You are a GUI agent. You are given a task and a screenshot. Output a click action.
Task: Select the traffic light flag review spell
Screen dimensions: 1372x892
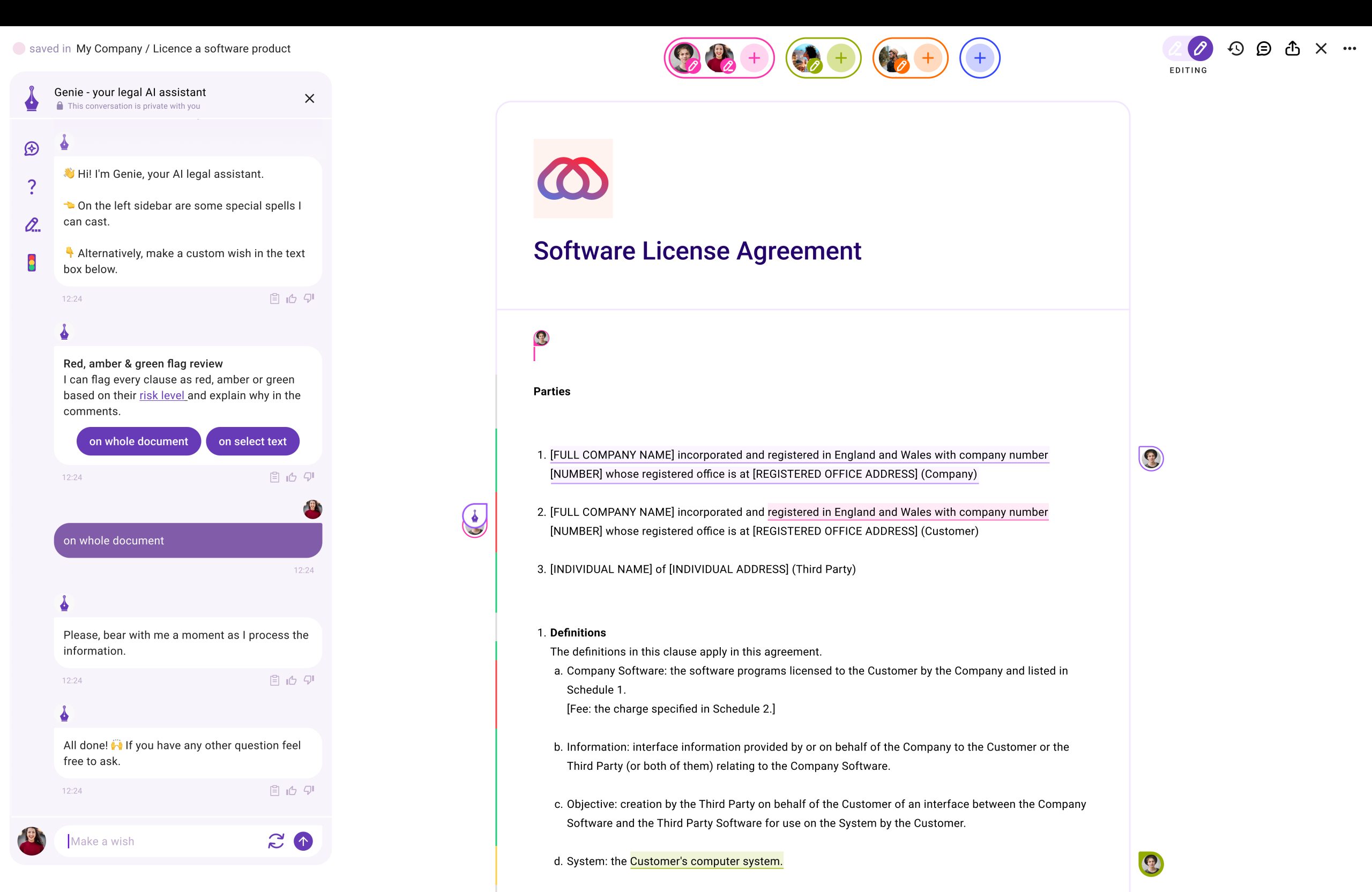32,263
